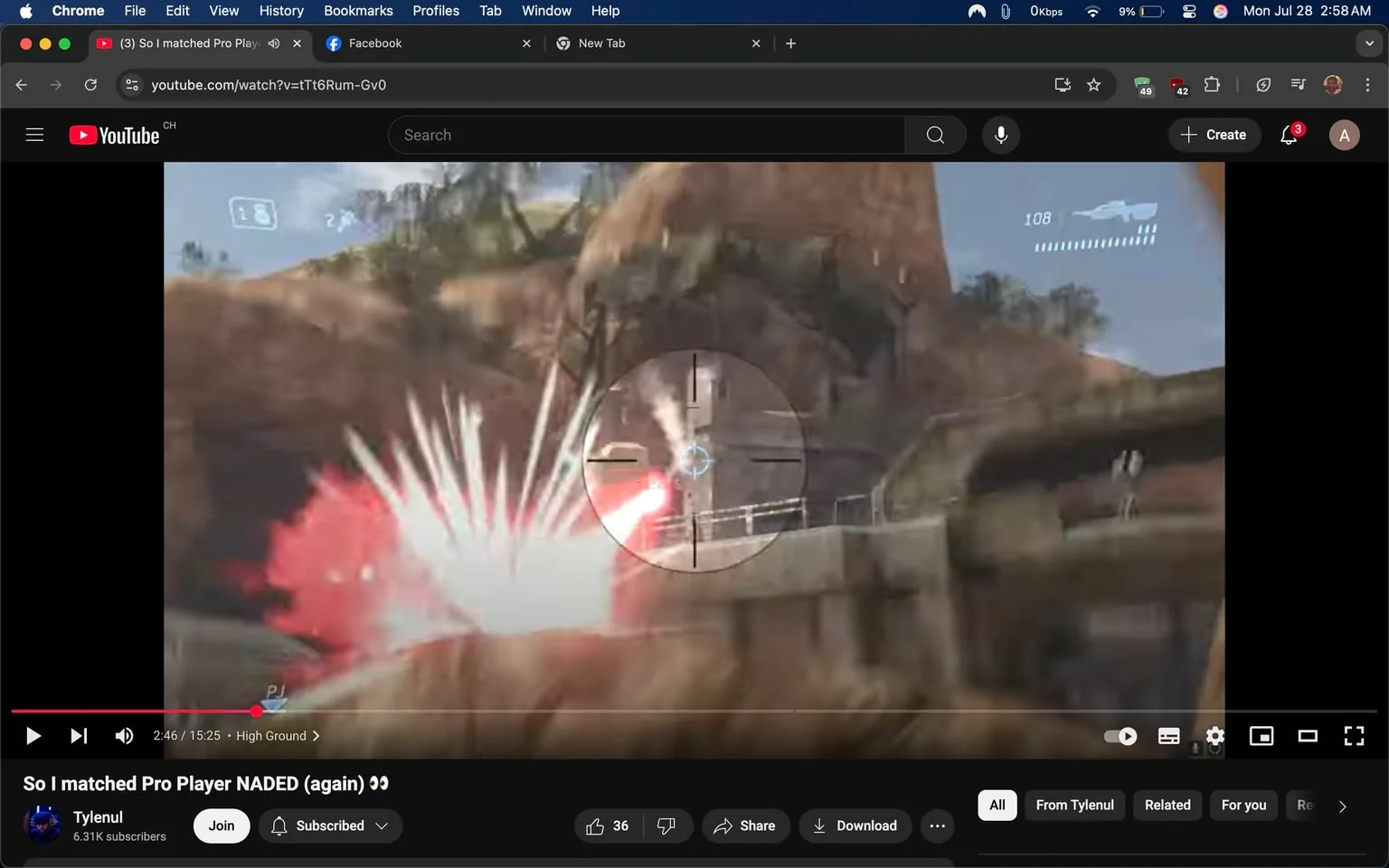Click the search magnifier button
The image size is (1389, 868).
[x=935, y=135]
